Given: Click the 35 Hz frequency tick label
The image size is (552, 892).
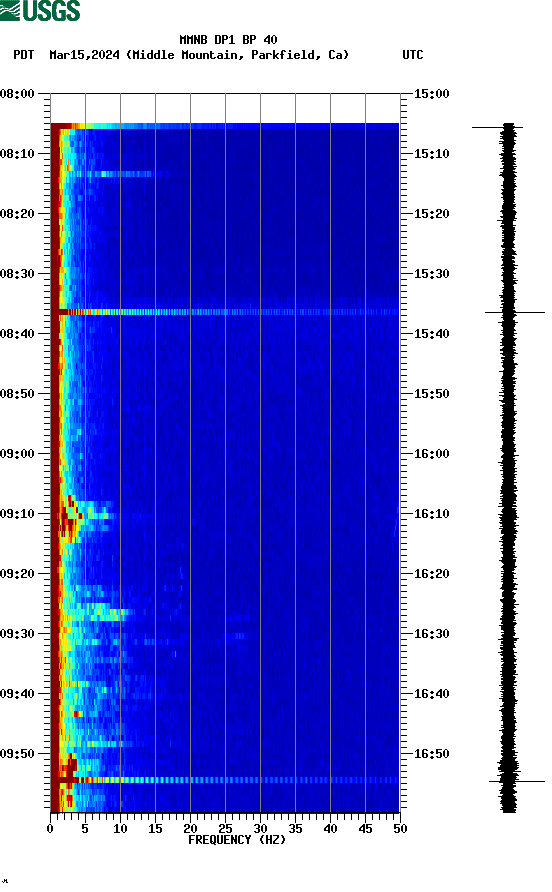Looking at the screenshot, I should point(295,829).
